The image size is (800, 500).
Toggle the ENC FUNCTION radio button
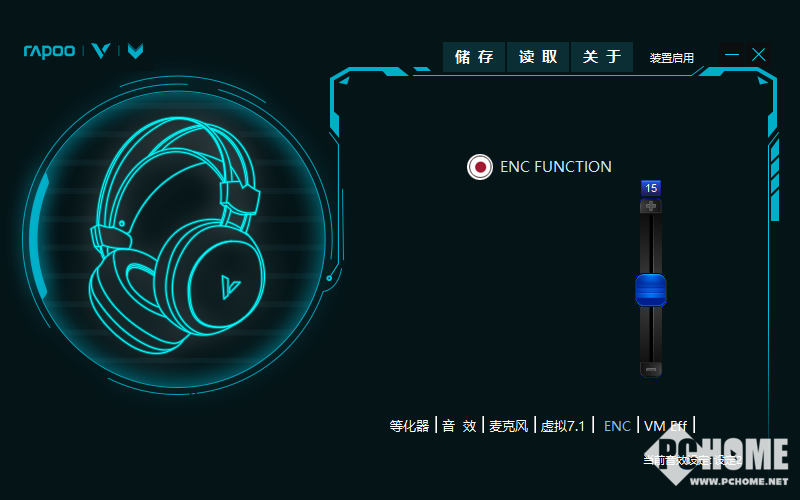pos(480,167)
